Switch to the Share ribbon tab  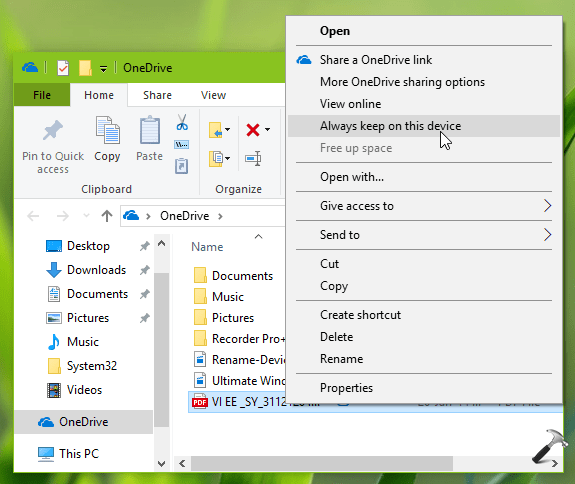pos(157,95)
